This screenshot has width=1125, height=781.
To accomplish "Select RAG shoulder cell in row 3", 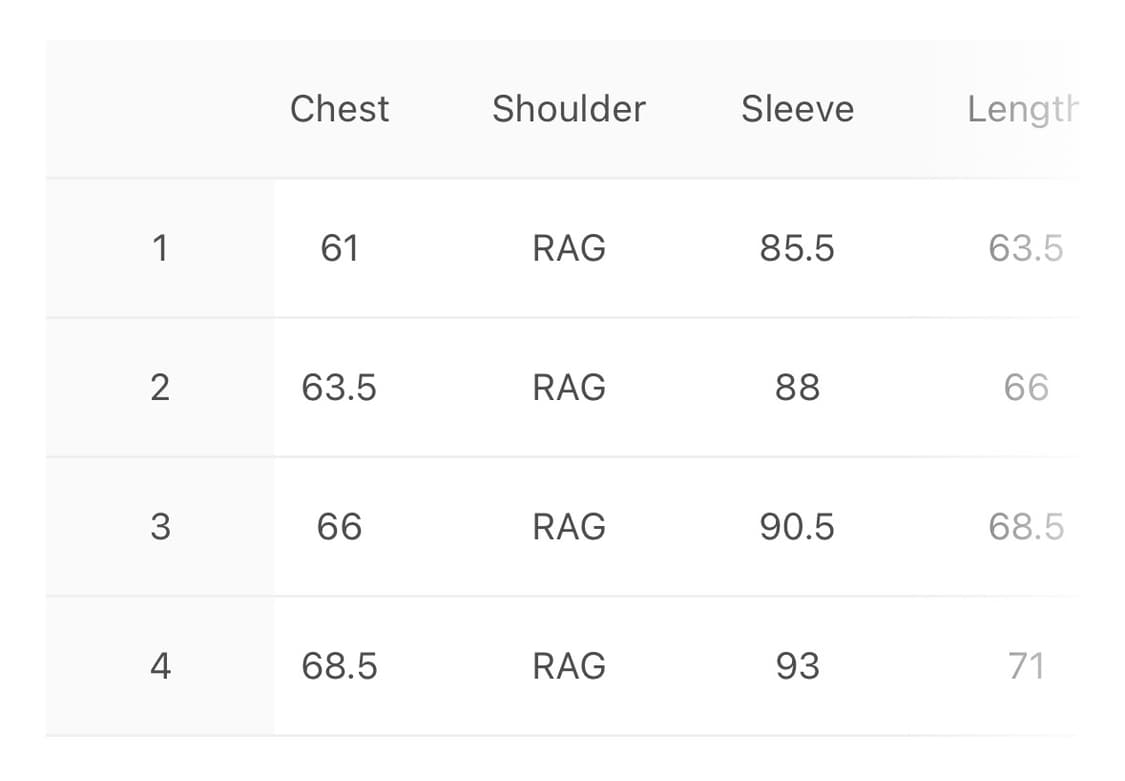I will click(x=568, y=526).
